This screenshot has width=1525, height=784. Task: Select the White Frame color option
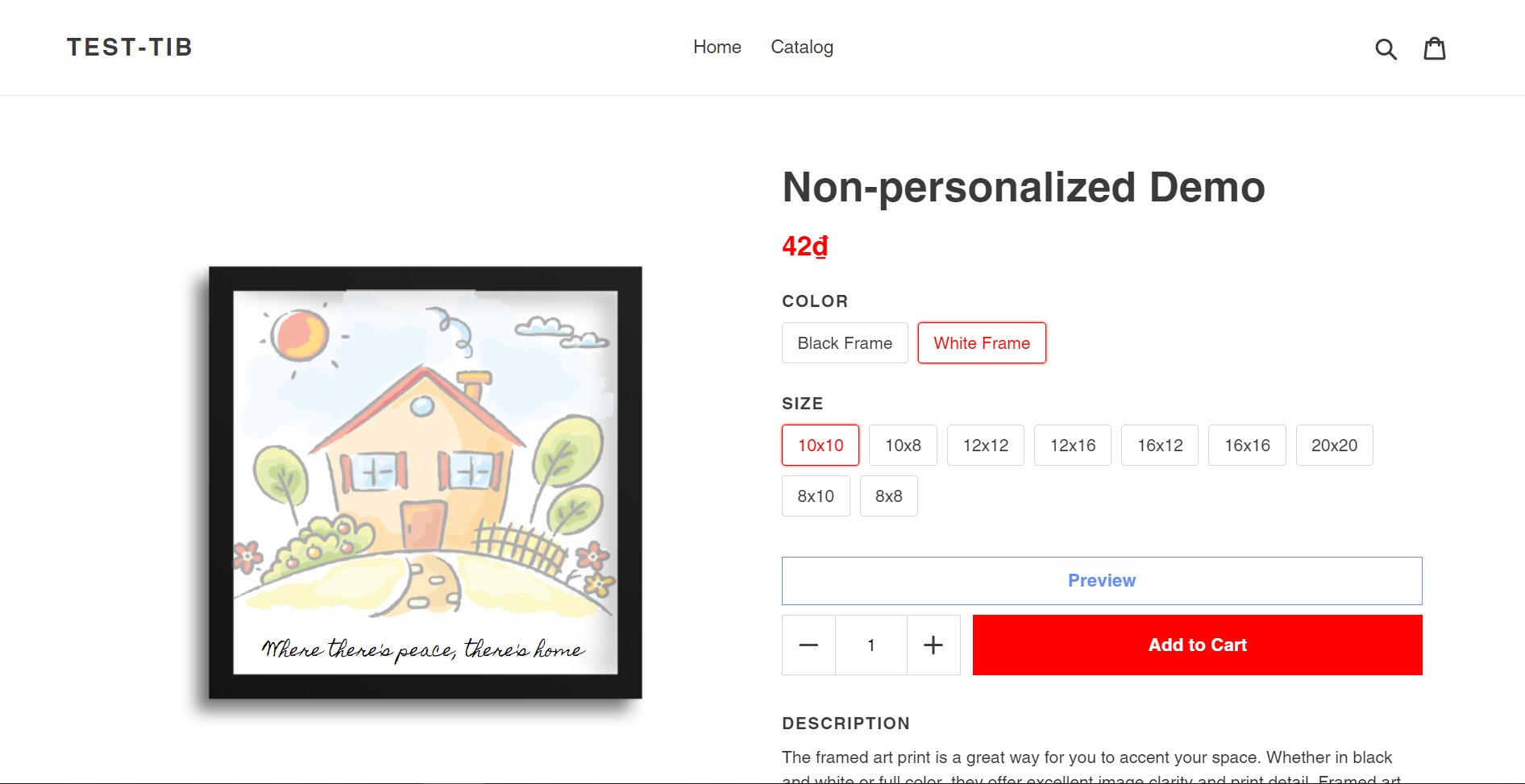[982, 343]
